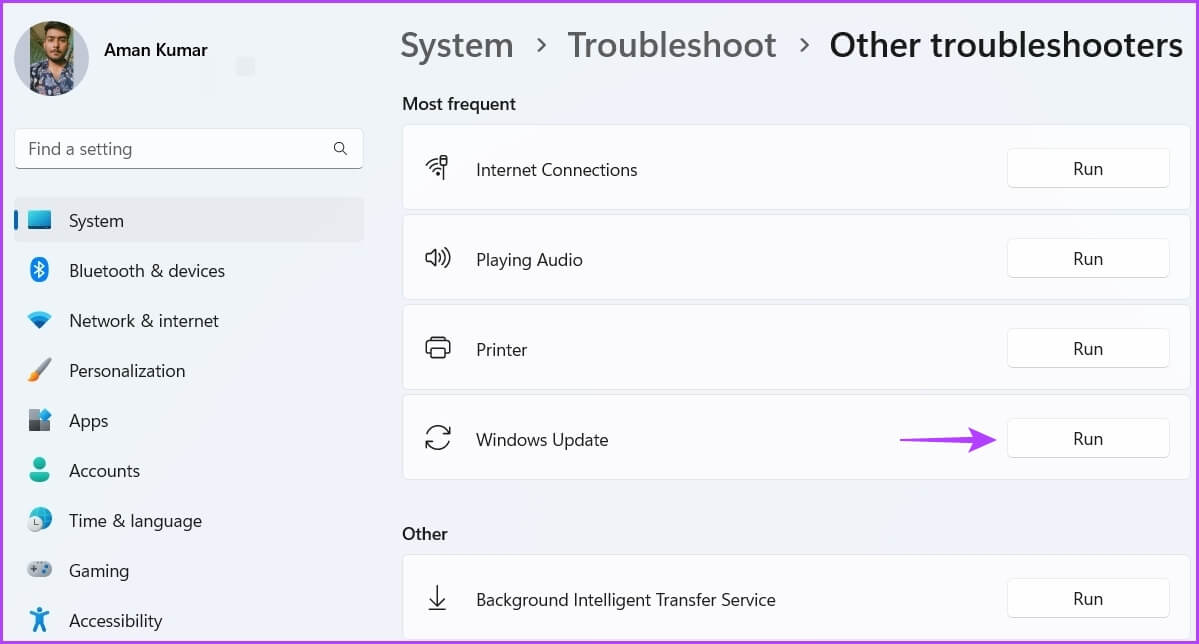
Task: Click the Internet Connections wifi icon
Action: pos(437,168)
